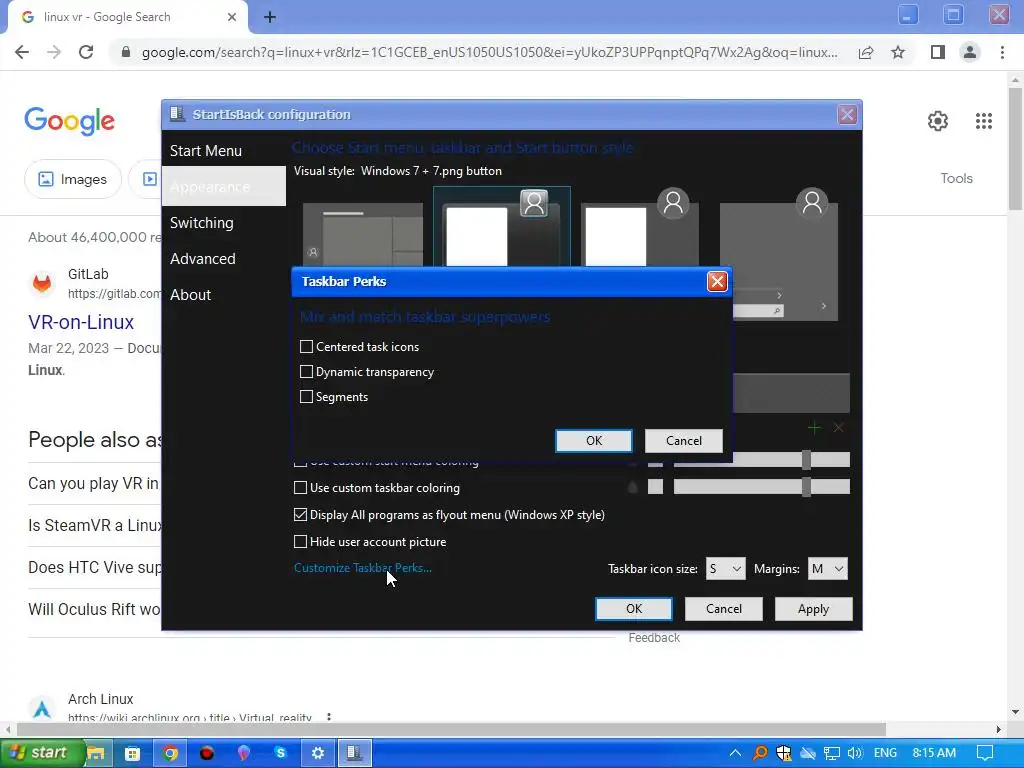Share this page from address bar
The height and width of the screenshot is (768, 1024).
point(866,52)
